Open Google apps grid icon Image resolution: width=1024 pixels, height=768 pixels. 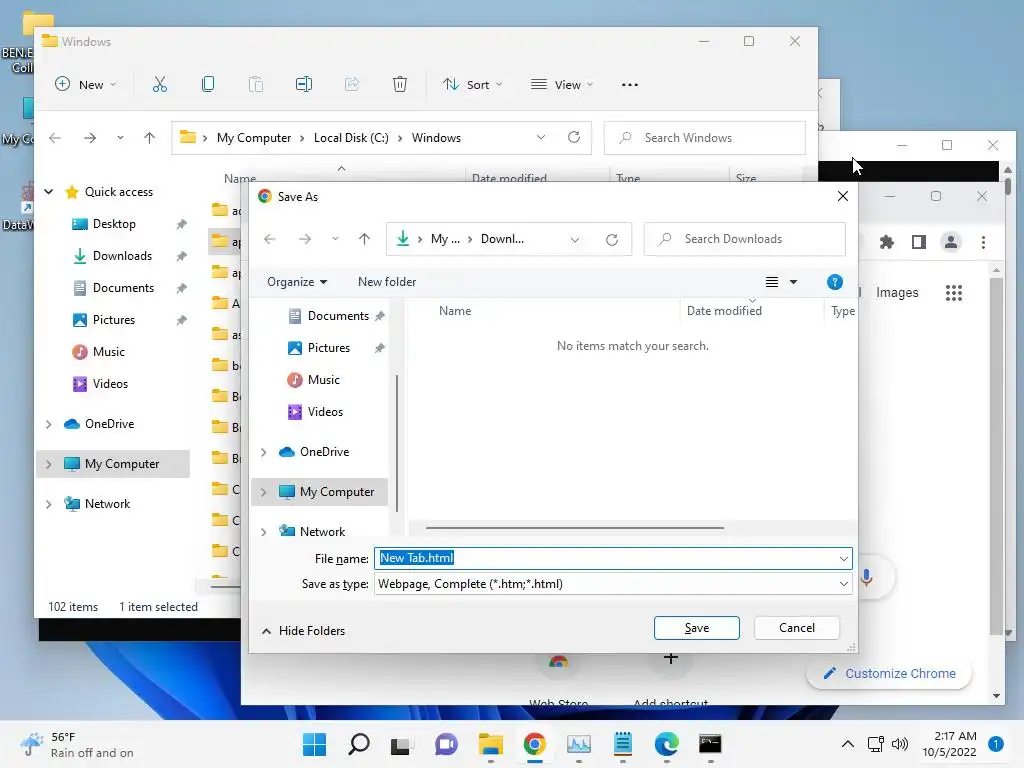click(x=953, y=293)
